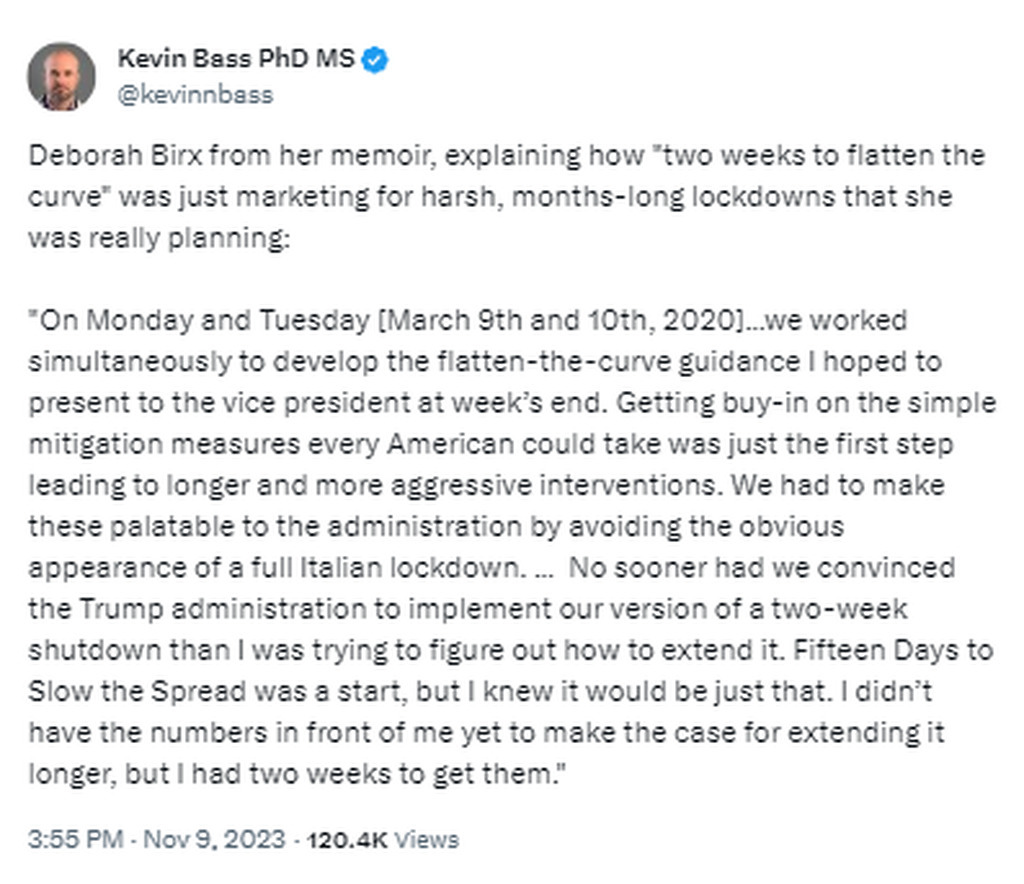The height and width of the screenshot is (884, 1024).
Task: Click the Views label beside the count
Action: point(427,840)
